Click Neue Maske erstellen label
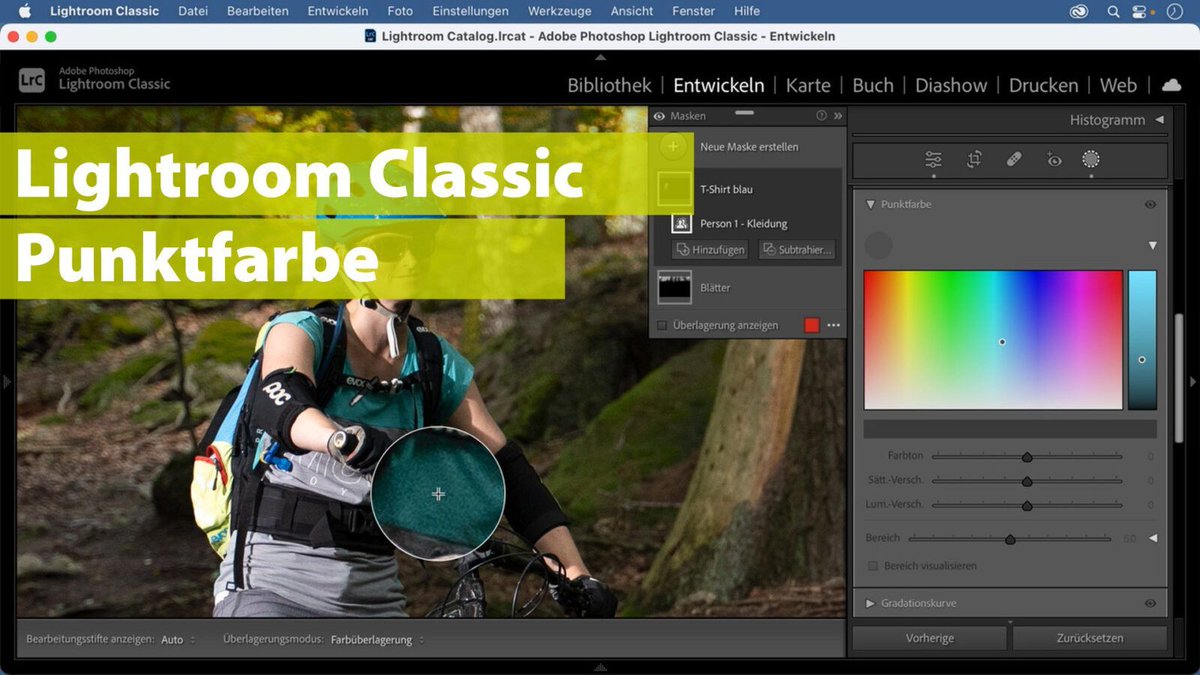 tap(749, 147)
